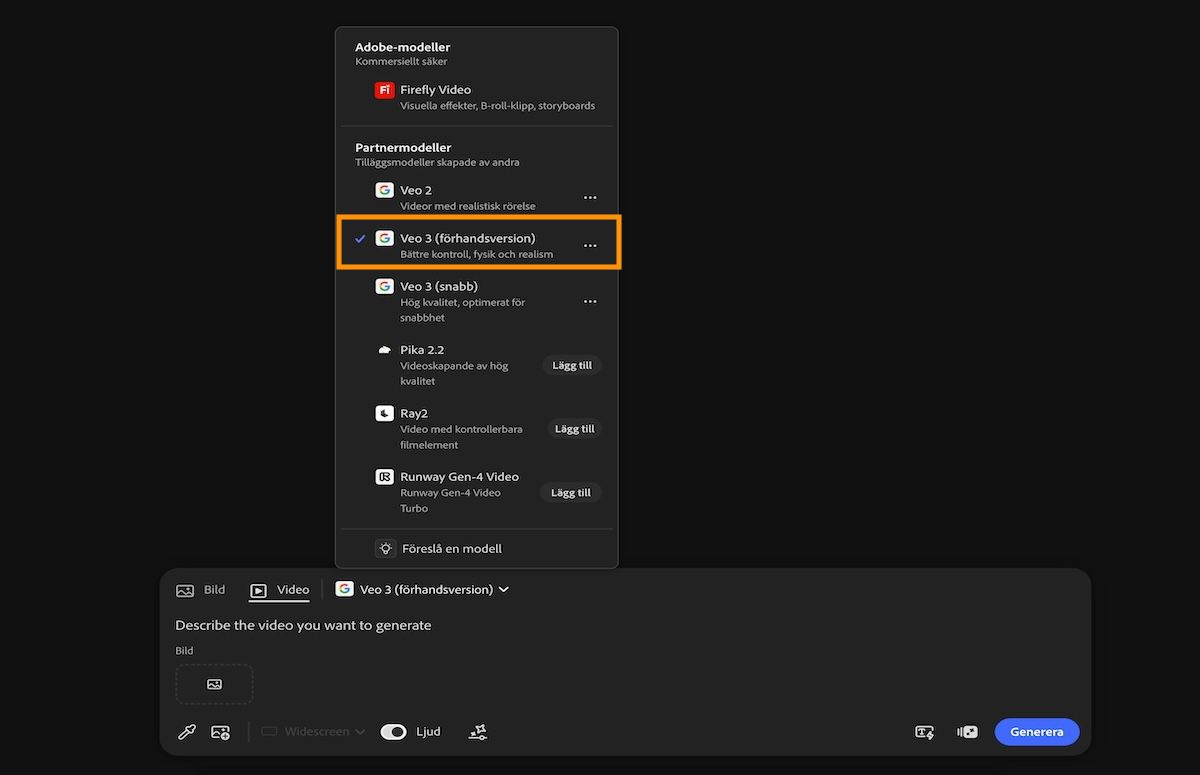Pick the Veo 3 (snabb) model
1200x775 pixels.
tap(477, 301)
